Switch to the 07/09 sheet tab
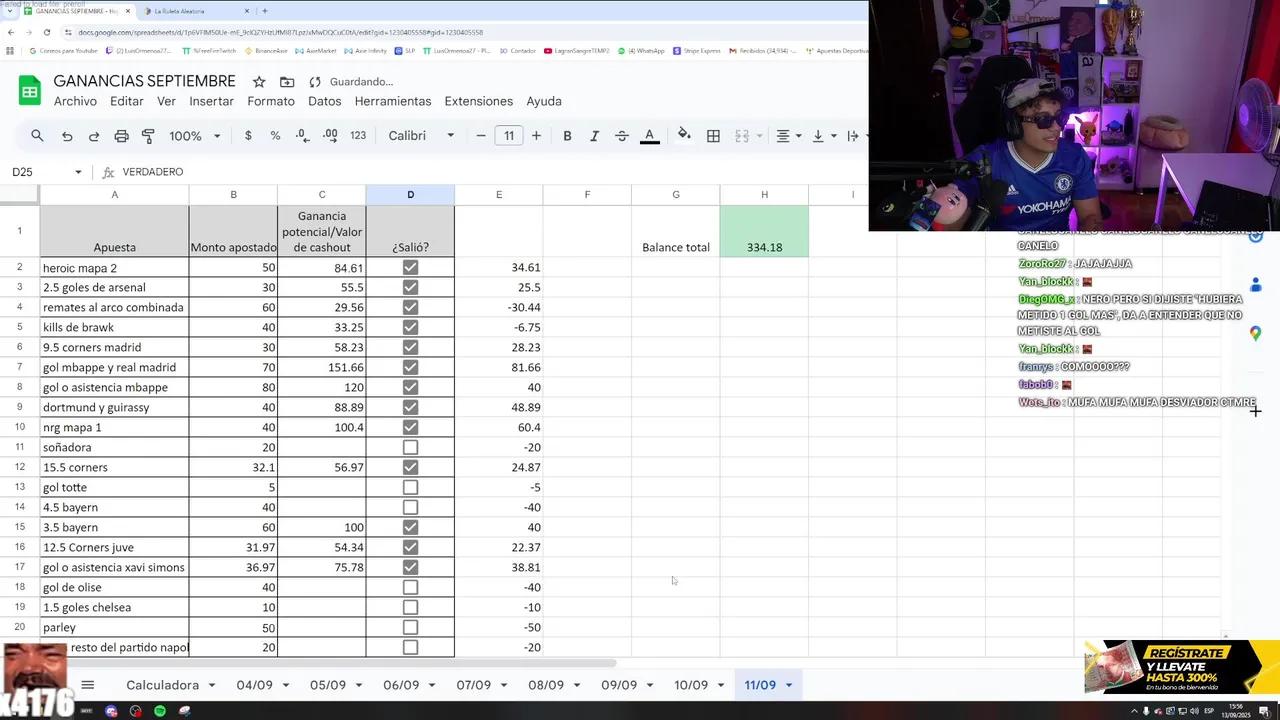Image resolution: width=1280 pixels, height=720 pixels. [x=474, y=685]
